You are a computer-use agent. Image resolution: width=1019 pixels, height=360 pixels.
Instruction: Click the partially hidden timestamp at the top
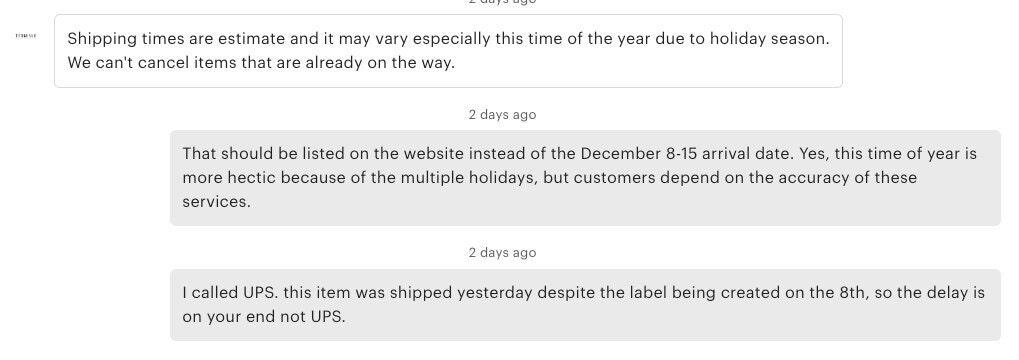click(502, 2)
